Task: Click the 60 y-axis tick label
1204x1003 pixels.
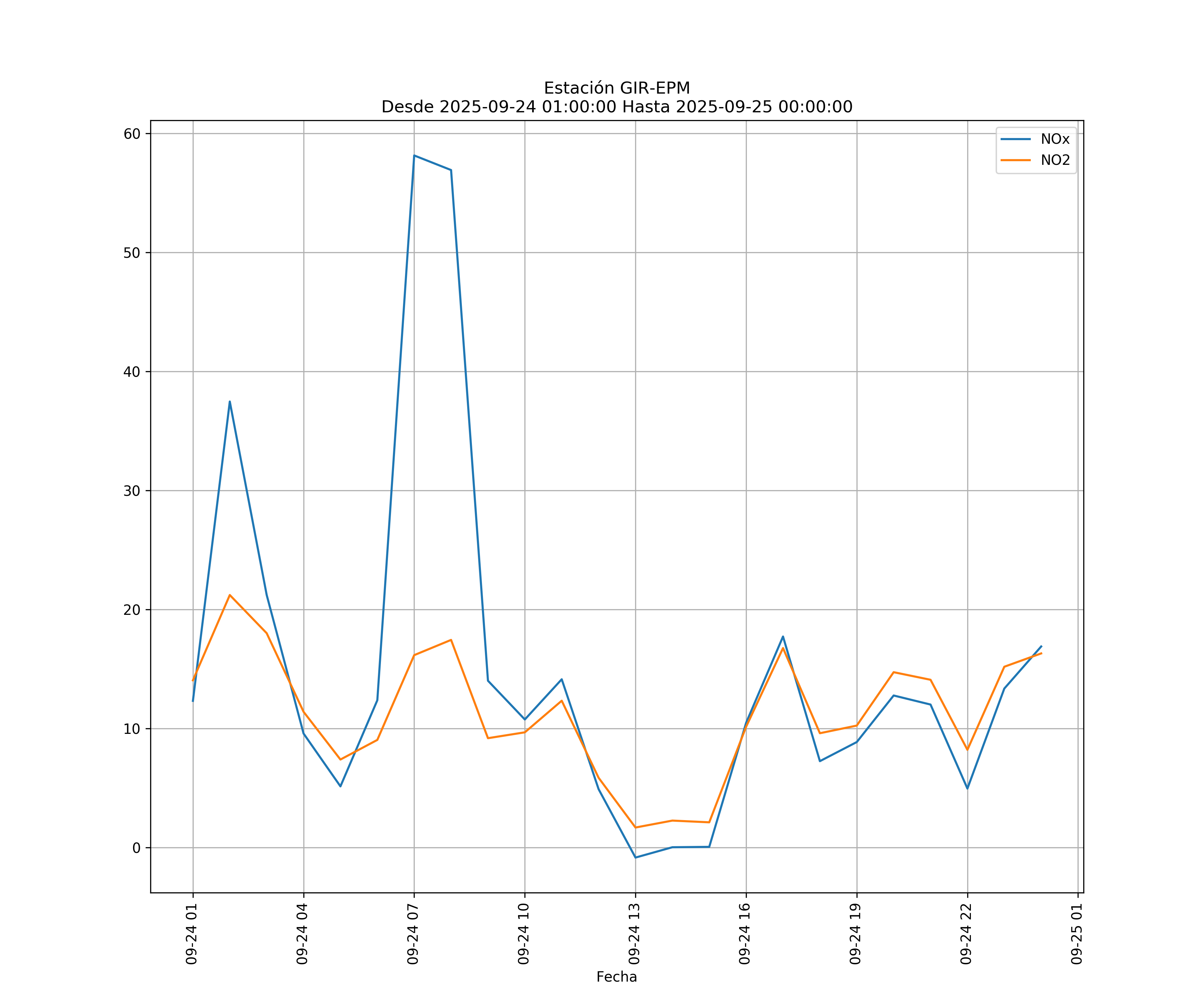Action: click(132, 134)
